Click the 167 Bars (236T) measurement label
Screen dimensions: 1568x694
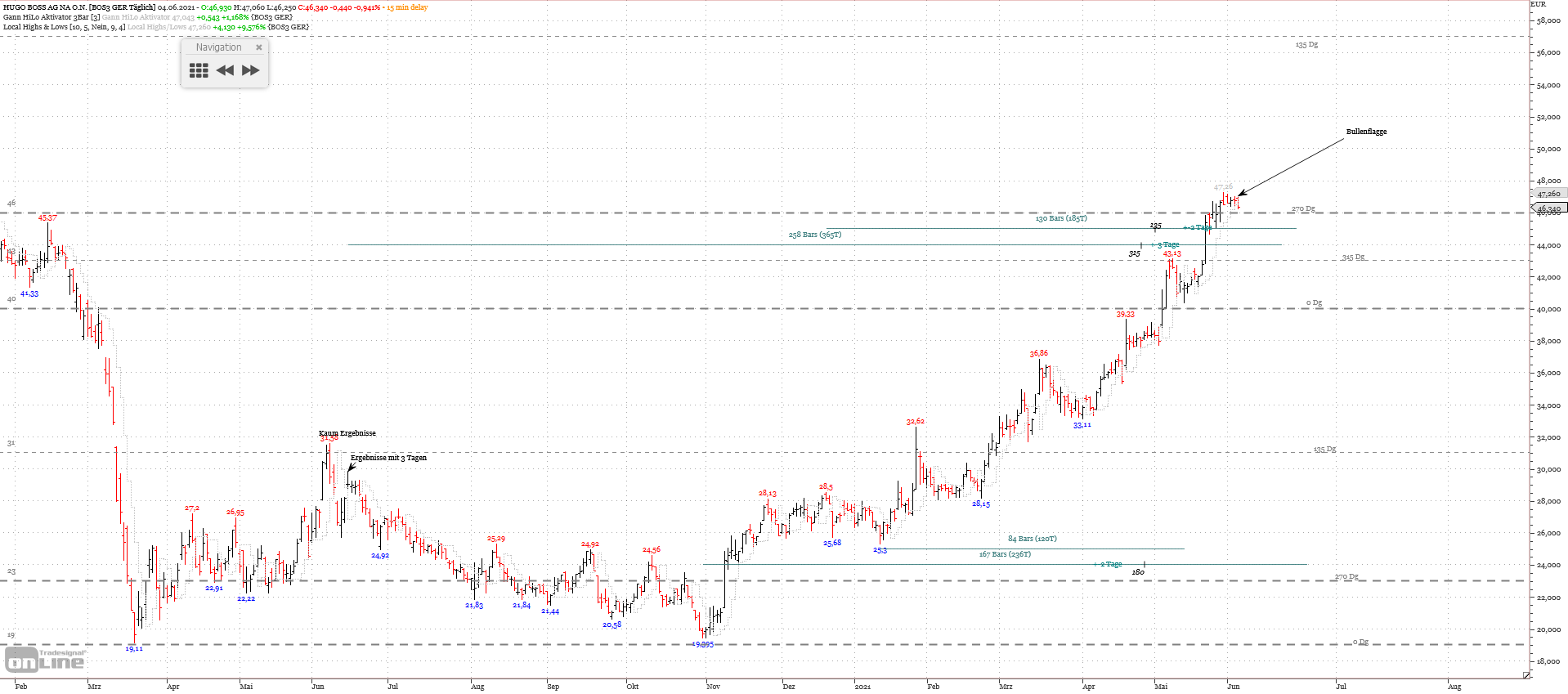pyautogui.click(x=1005, y=554)
